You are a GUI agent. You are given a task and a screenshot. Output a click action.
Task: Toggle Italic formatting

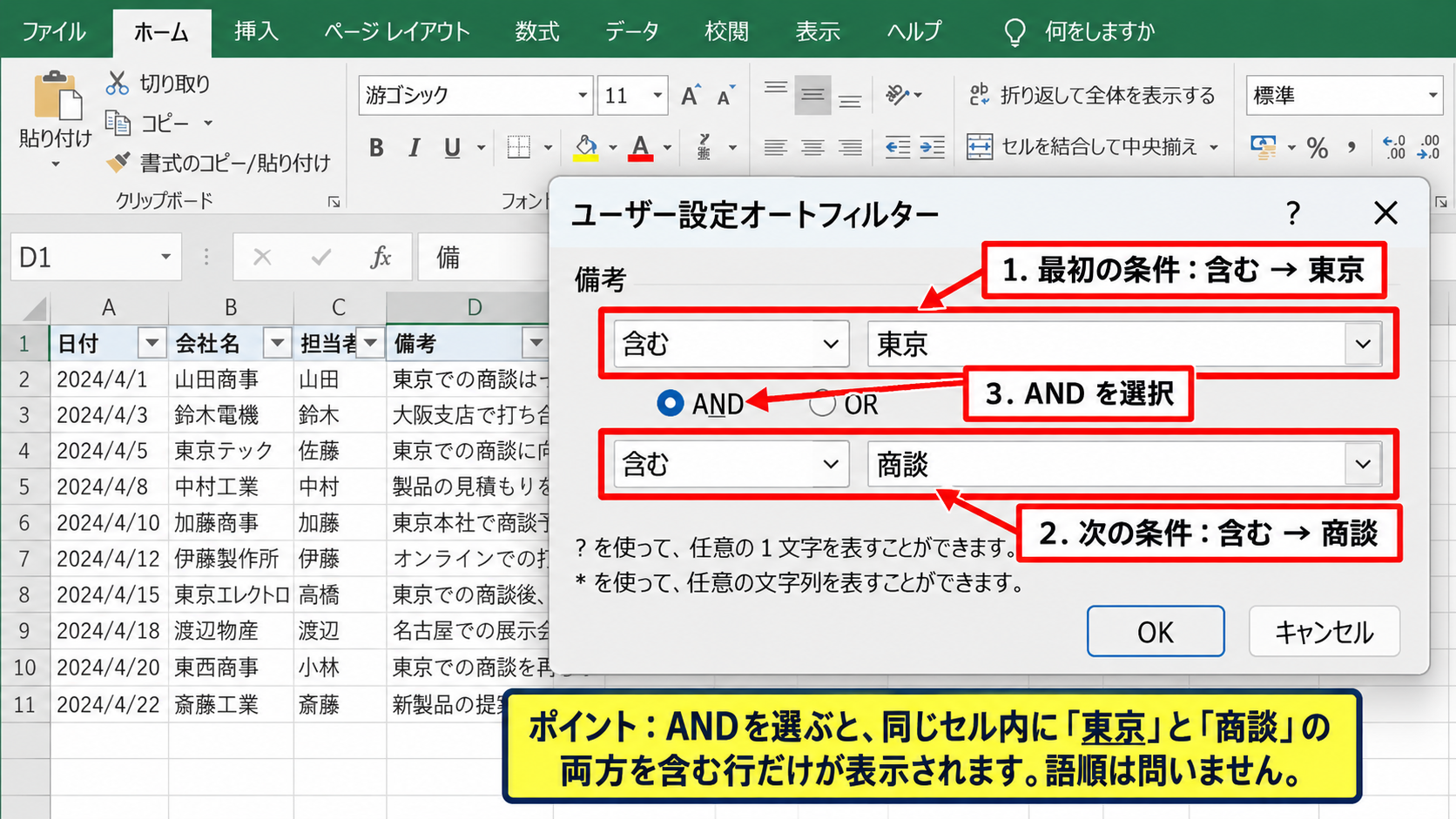pyautogui.click(x=415, y=148)
